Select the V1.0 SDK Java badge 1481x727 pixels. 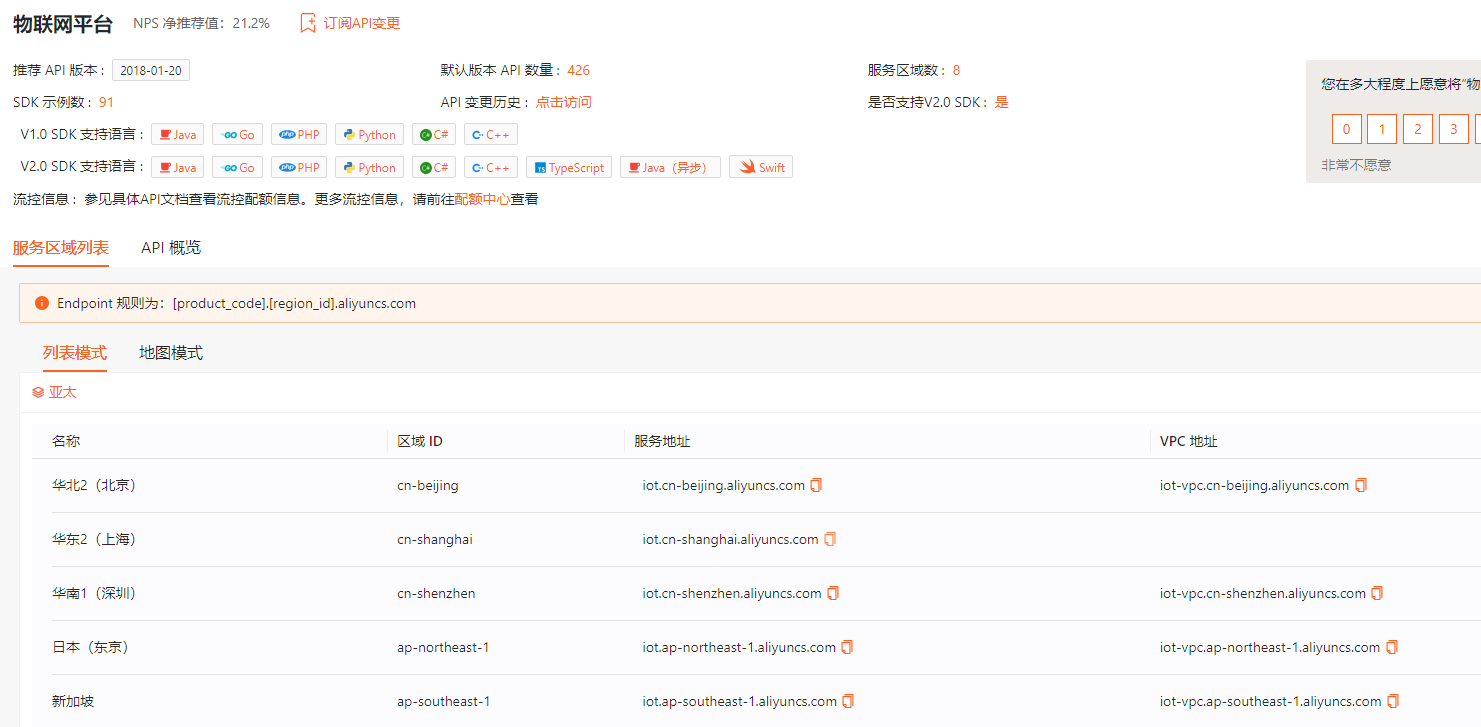click(178, 135)
